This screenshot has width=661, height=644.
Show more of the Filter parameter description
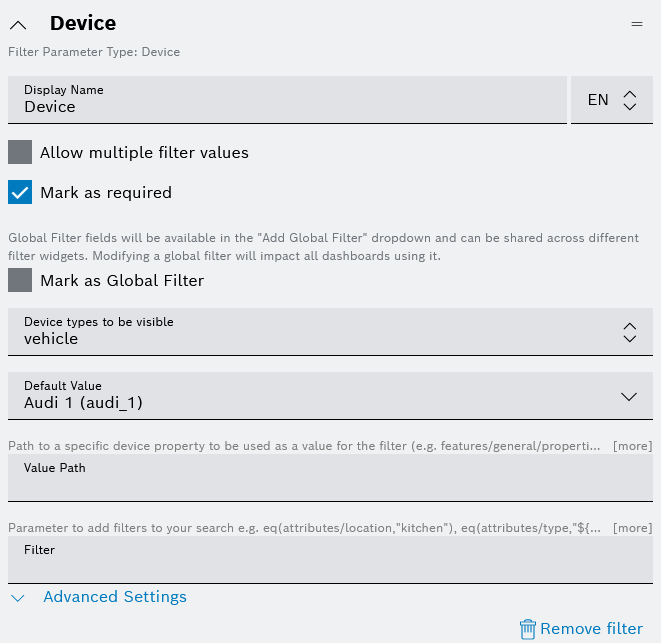pos(632,528)
